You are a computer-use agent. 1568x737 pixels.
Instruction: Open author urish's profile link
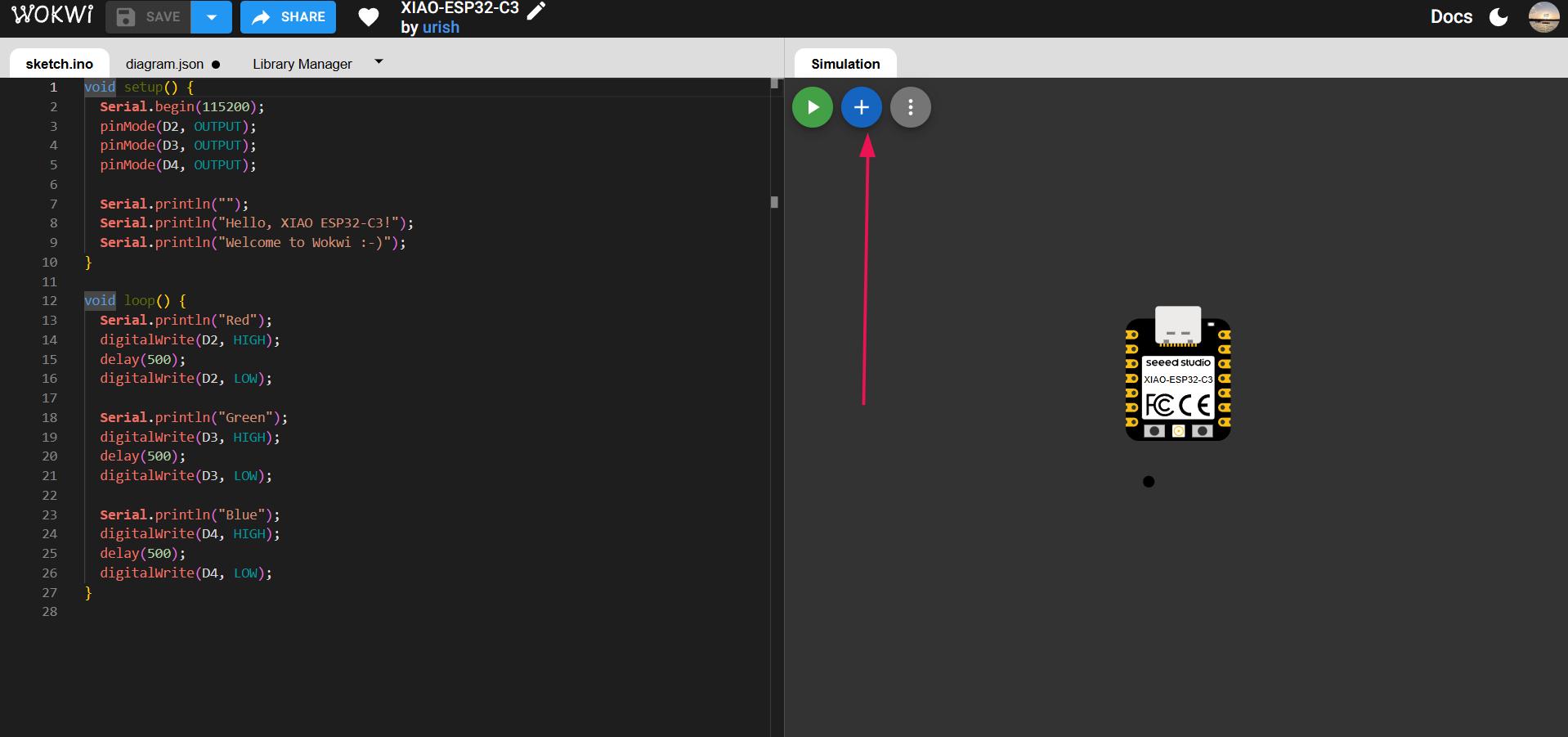441,27
